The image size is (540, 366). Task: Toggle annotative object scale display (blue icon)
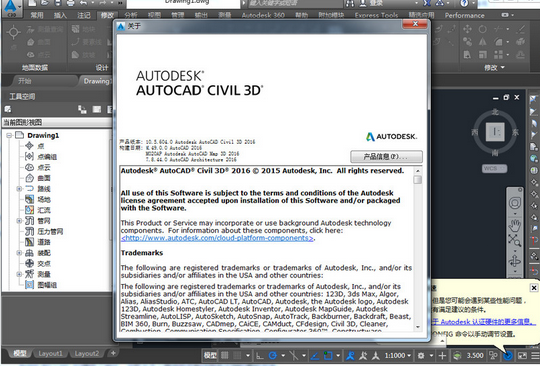[351, 355]
